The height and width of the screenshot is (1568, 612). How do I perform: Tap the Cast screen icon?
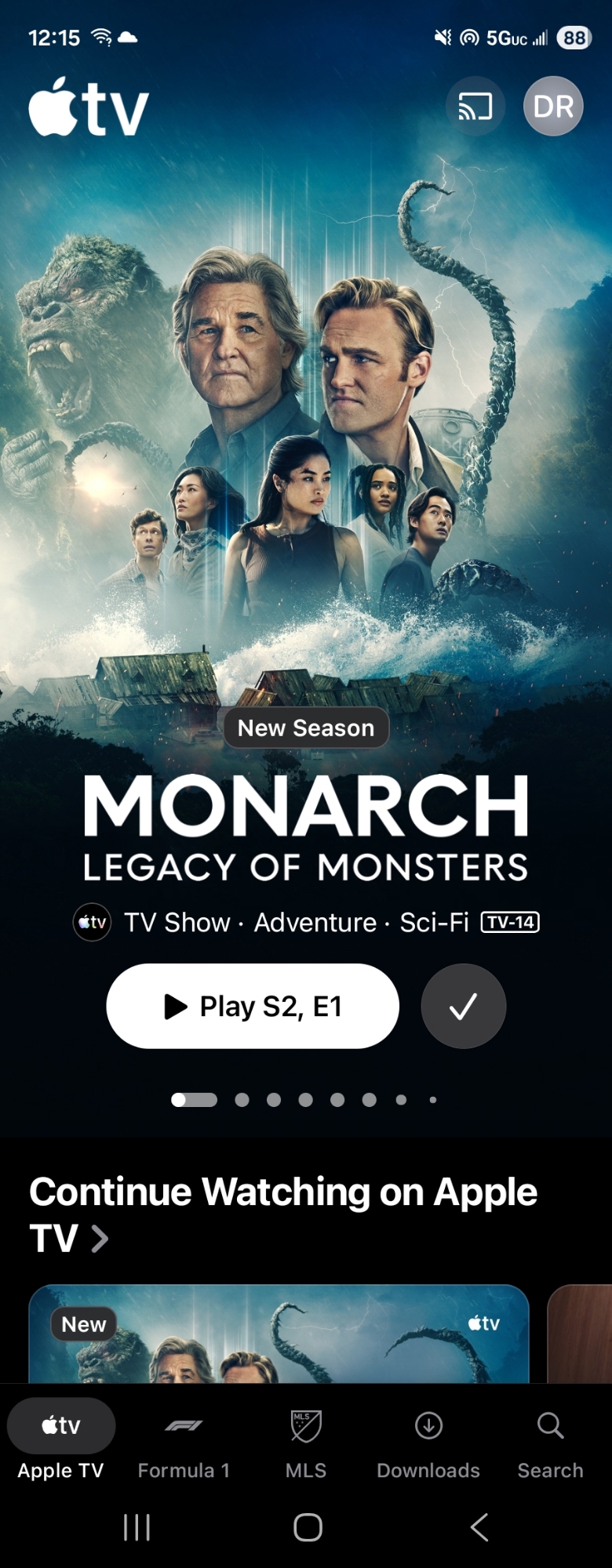click(x=475, y=106)
